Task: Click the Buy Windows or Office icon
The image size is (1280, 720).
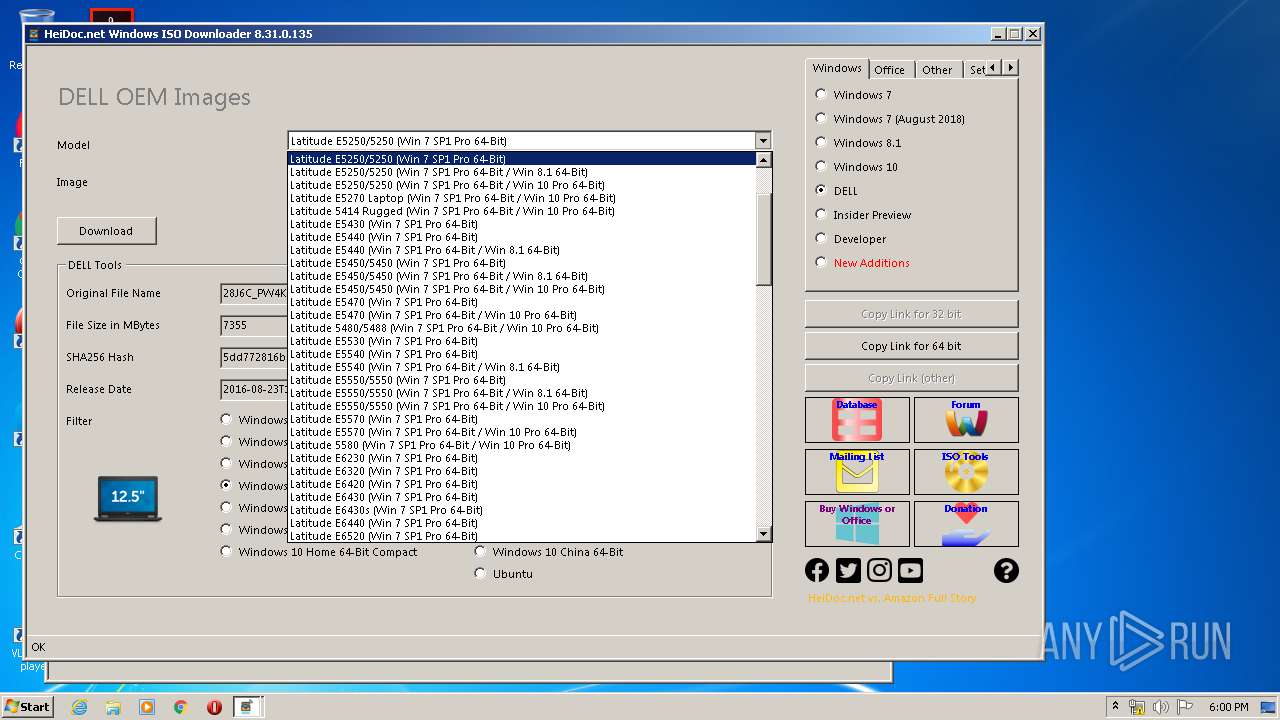Action: coord(857,524)
